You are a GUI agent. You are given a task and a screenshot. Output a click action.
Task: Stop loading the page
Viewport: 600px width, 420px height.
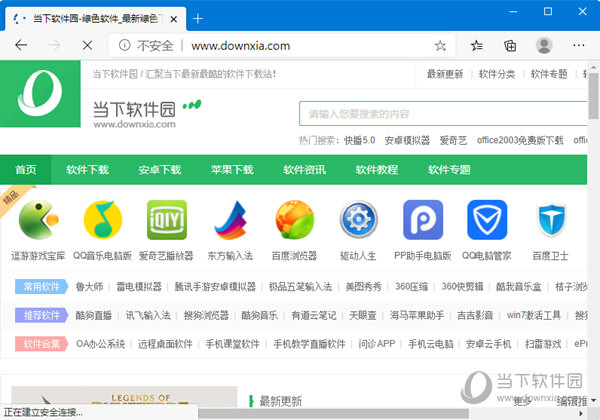point(87,46)
